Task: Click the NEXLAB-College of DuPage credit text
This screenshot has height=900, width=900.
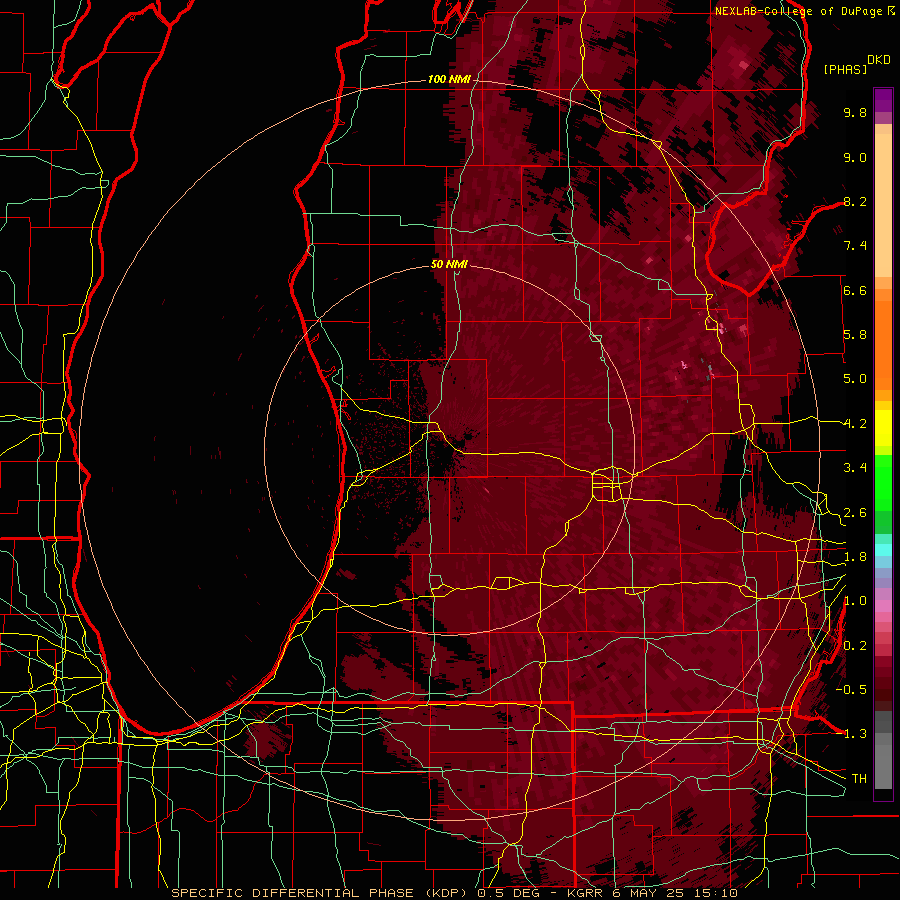Action: coord(800,11)
